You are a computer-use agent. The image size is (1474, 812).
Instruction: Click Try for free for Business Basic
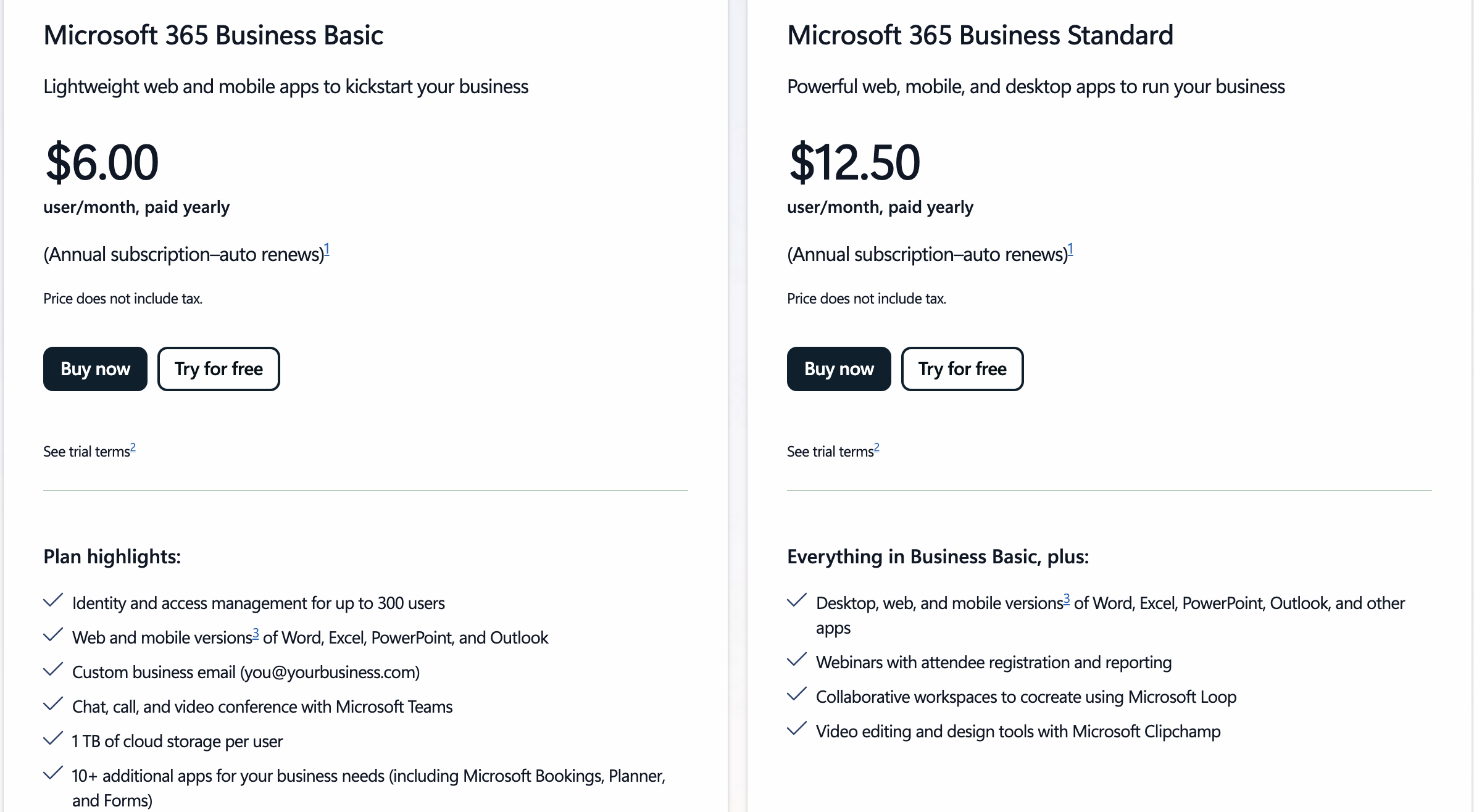(x=219, y=369)
